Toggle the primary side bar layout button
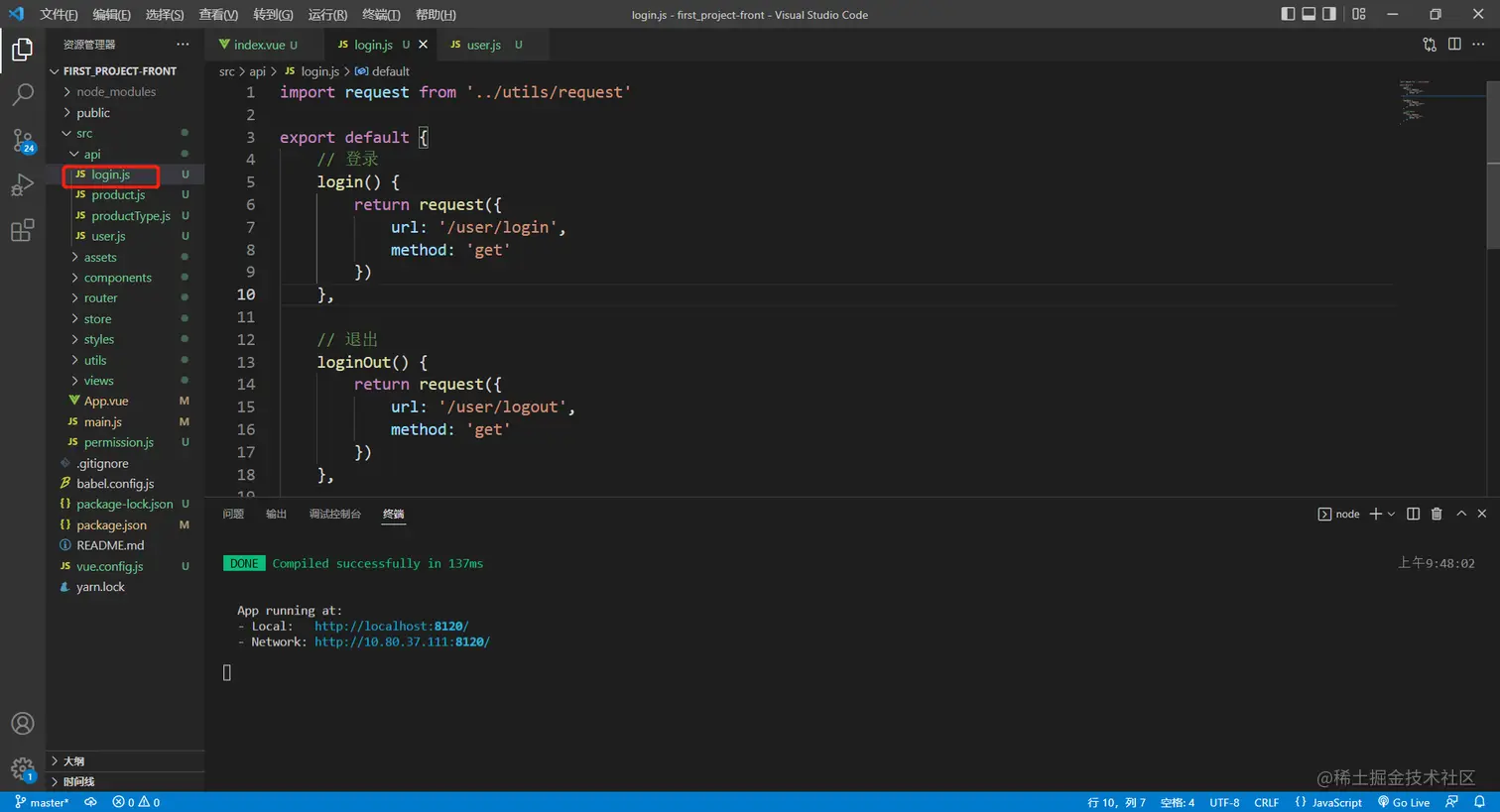This screenshot has width=1500, height=812. click(x=1288, y=14)
